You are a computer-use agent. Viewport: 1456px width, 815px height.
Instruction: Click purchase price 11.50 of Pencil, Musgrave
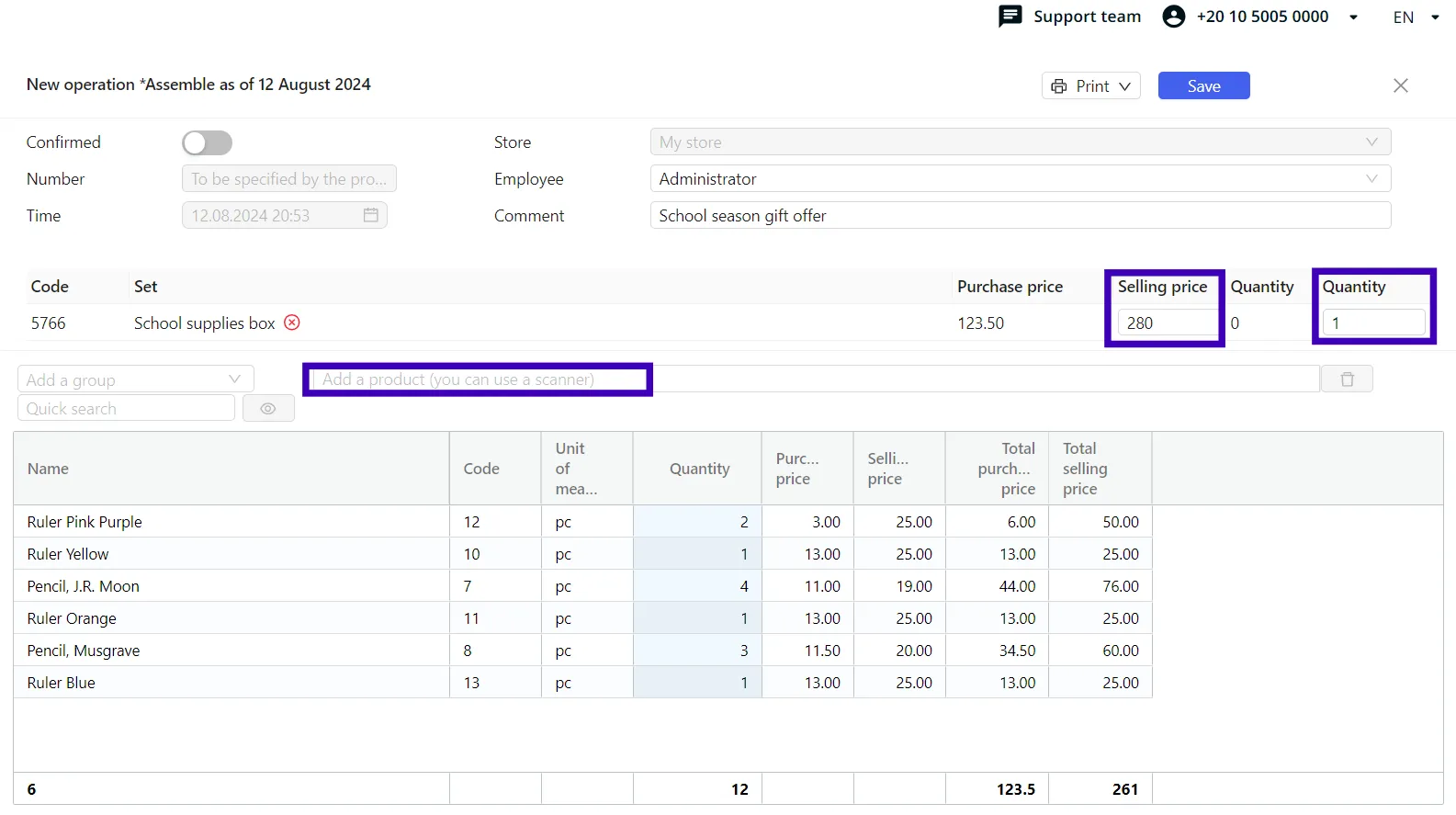click(x=822, y=651)
